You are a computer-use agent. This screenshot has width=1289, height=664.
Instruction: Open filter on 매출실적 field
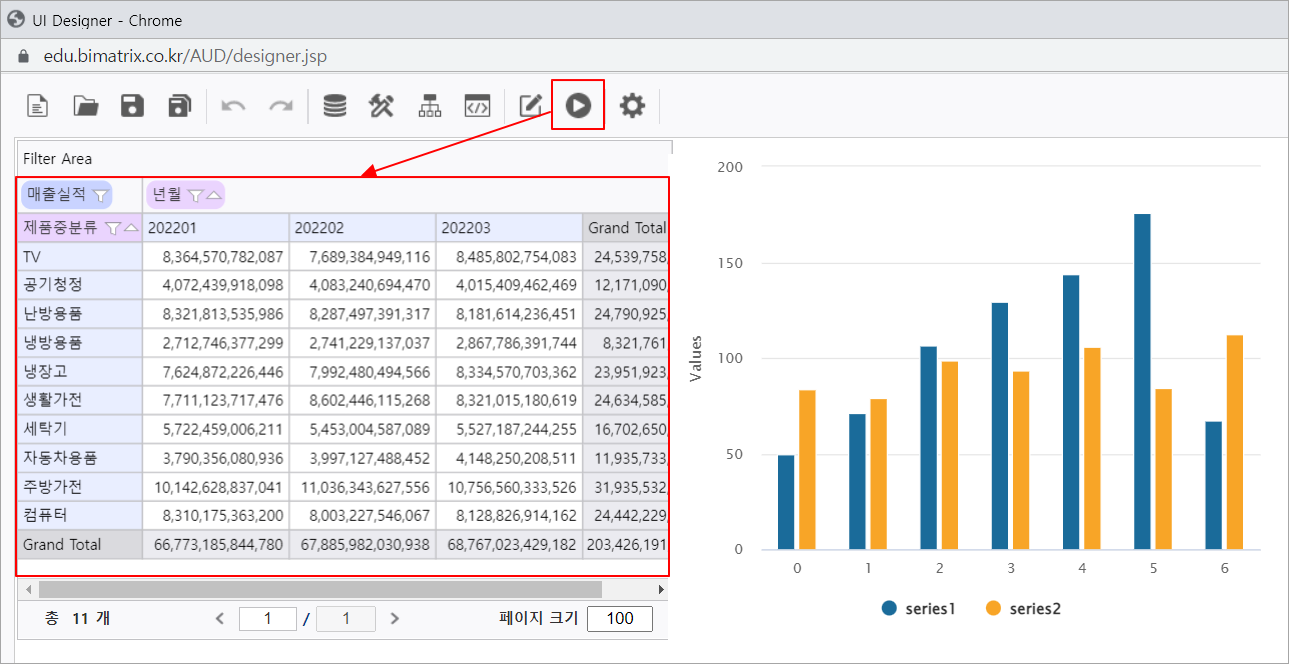[100, 195]
